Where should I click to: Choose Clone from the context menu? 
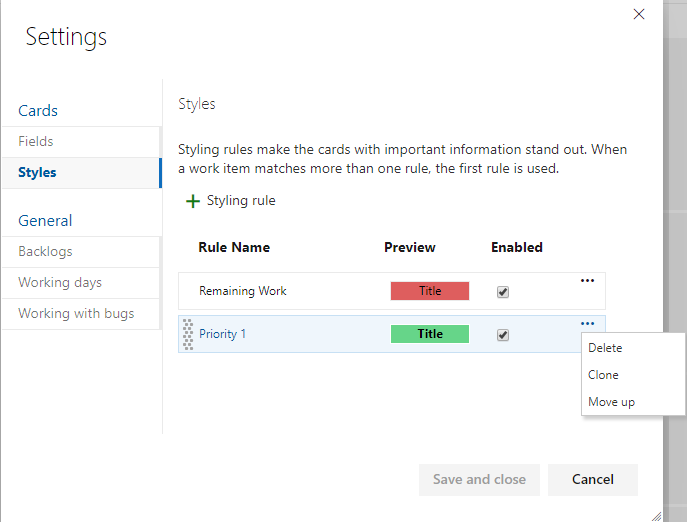click(603, 375)
